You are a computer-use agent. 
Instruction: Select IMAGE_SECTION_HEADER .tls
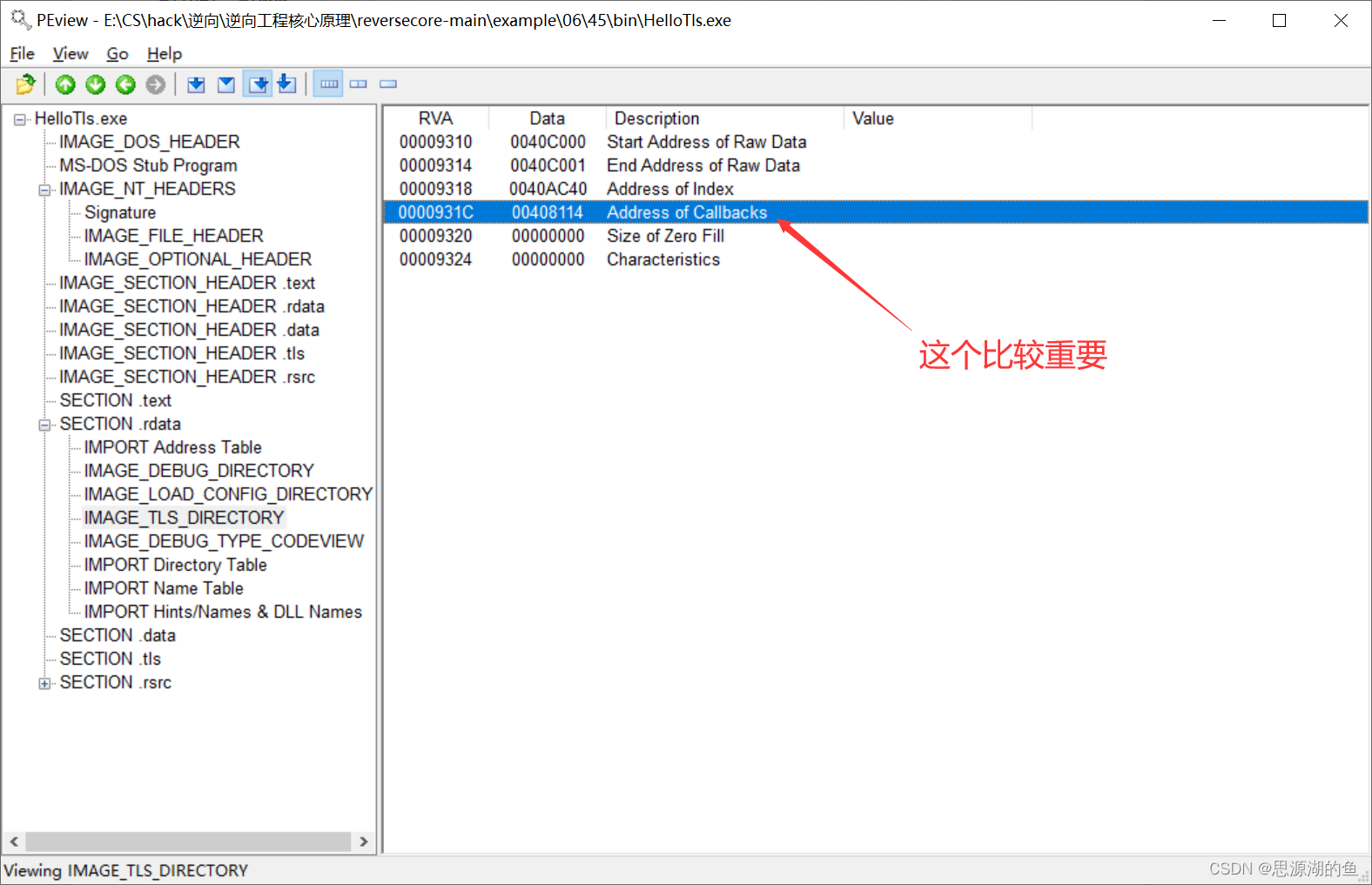[x=182, y=353]
